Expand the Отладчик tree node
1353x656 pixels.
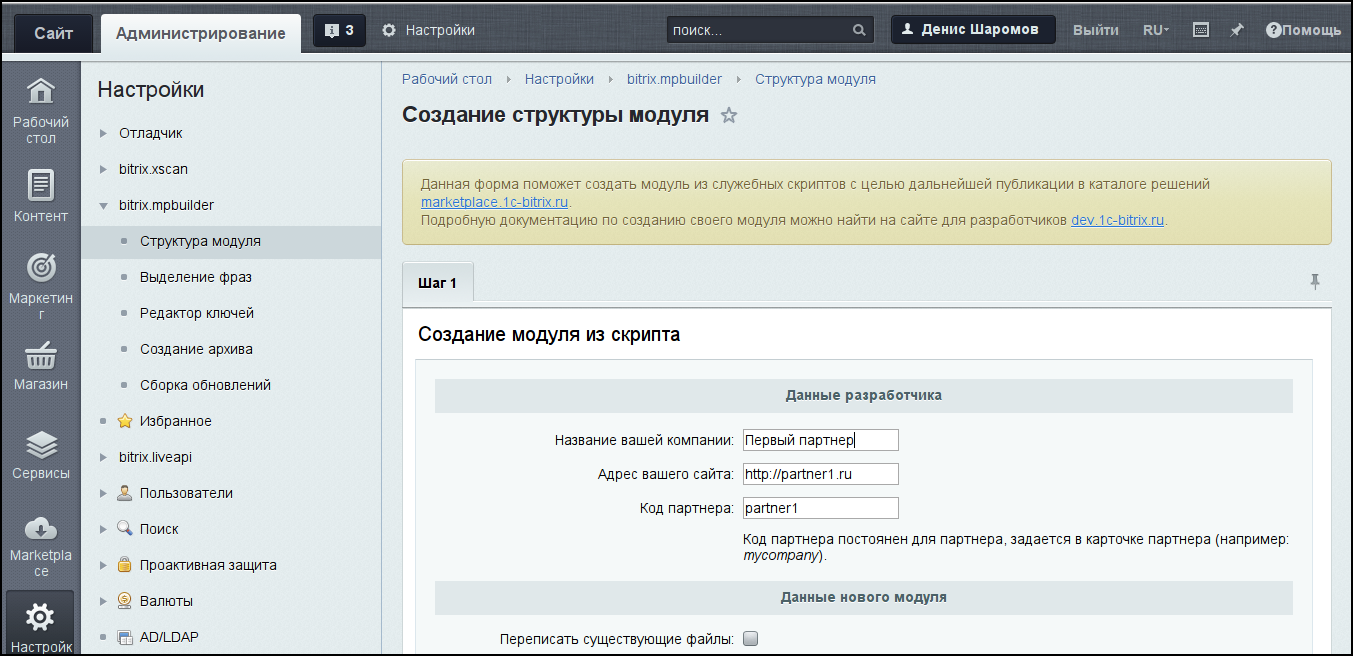103,133
